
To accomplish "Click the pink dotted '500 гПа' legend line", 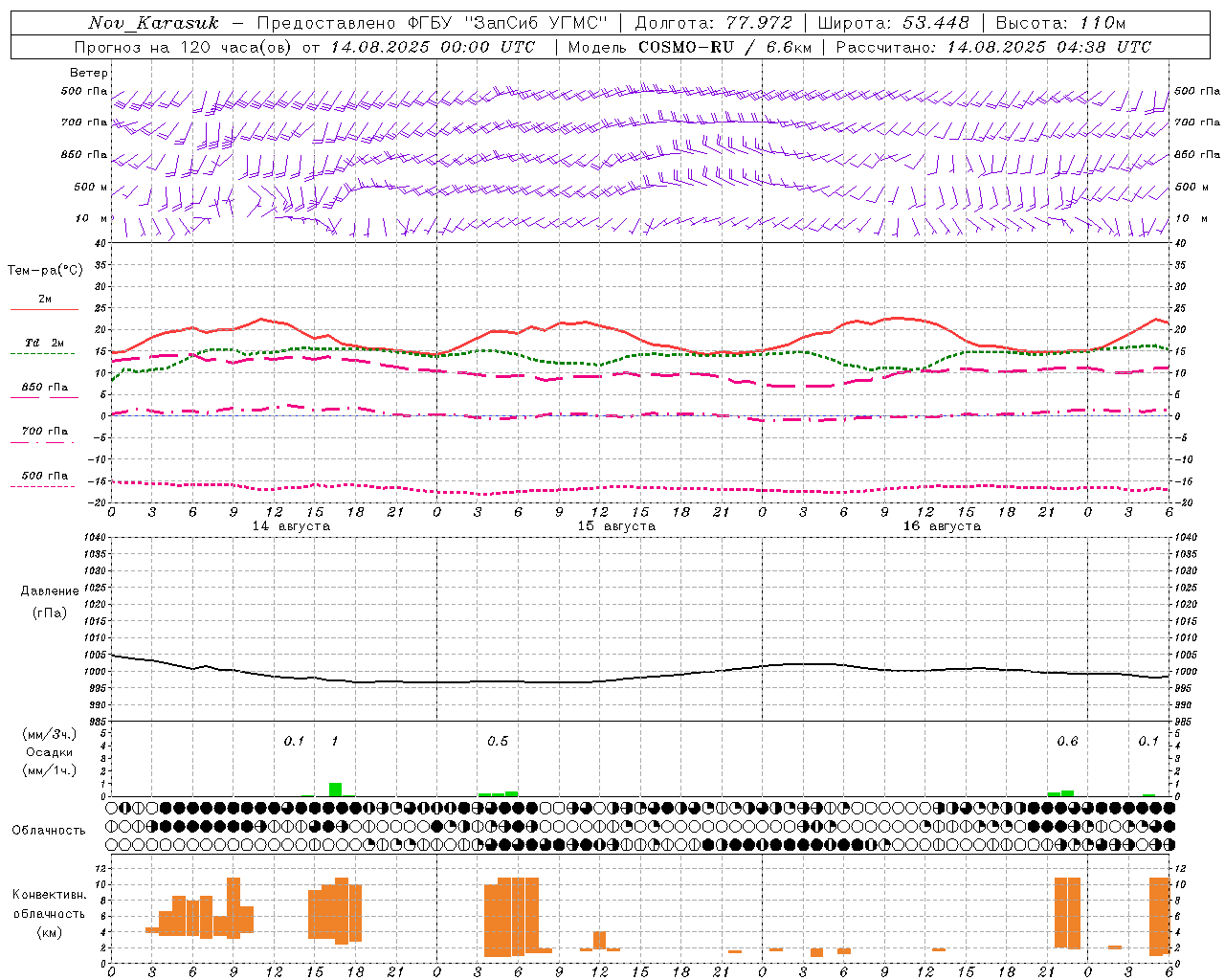I will tap(43, 486).
